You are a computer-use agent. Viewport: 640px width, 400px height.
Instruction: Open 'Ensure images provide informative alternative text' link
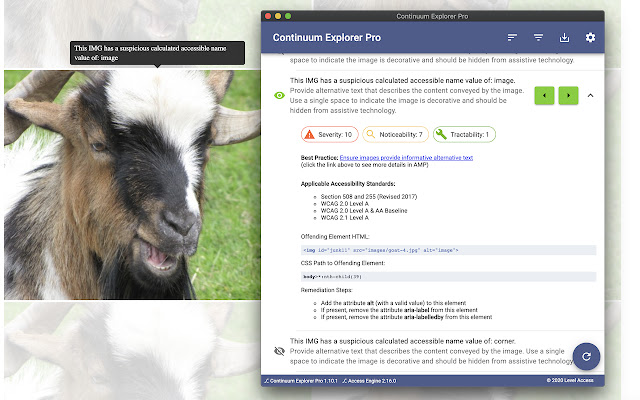pyautogui.click(x=406, y=158)
